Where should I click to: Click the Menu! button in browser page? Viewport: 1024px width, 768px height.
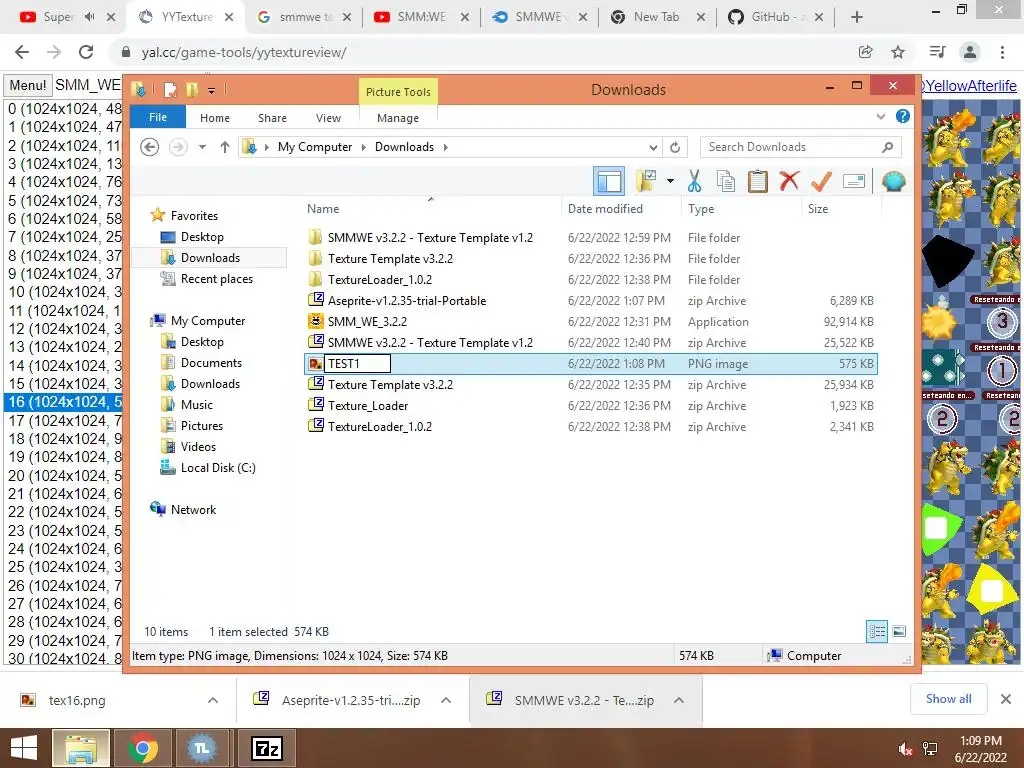point(27,85)
